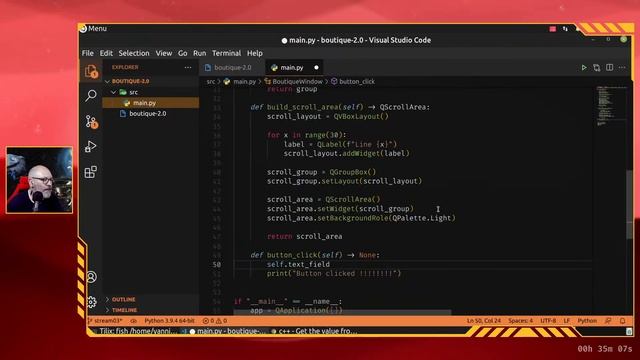The height and width of the screenshot is (360, 640).
Task: Run the Python file with the play icon
Action: pos(584,67)
